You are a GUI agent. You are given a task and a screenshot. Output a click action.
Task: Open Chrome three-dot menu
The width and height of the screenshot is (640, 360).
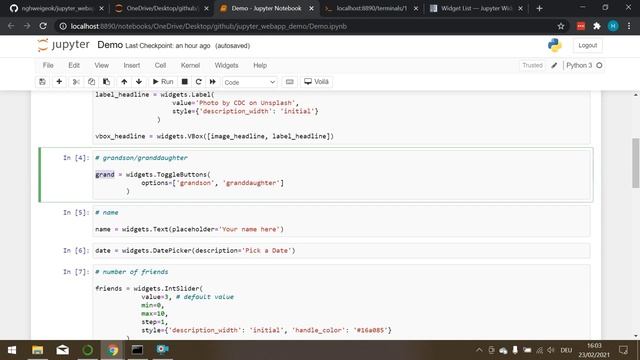click(629, 26)
